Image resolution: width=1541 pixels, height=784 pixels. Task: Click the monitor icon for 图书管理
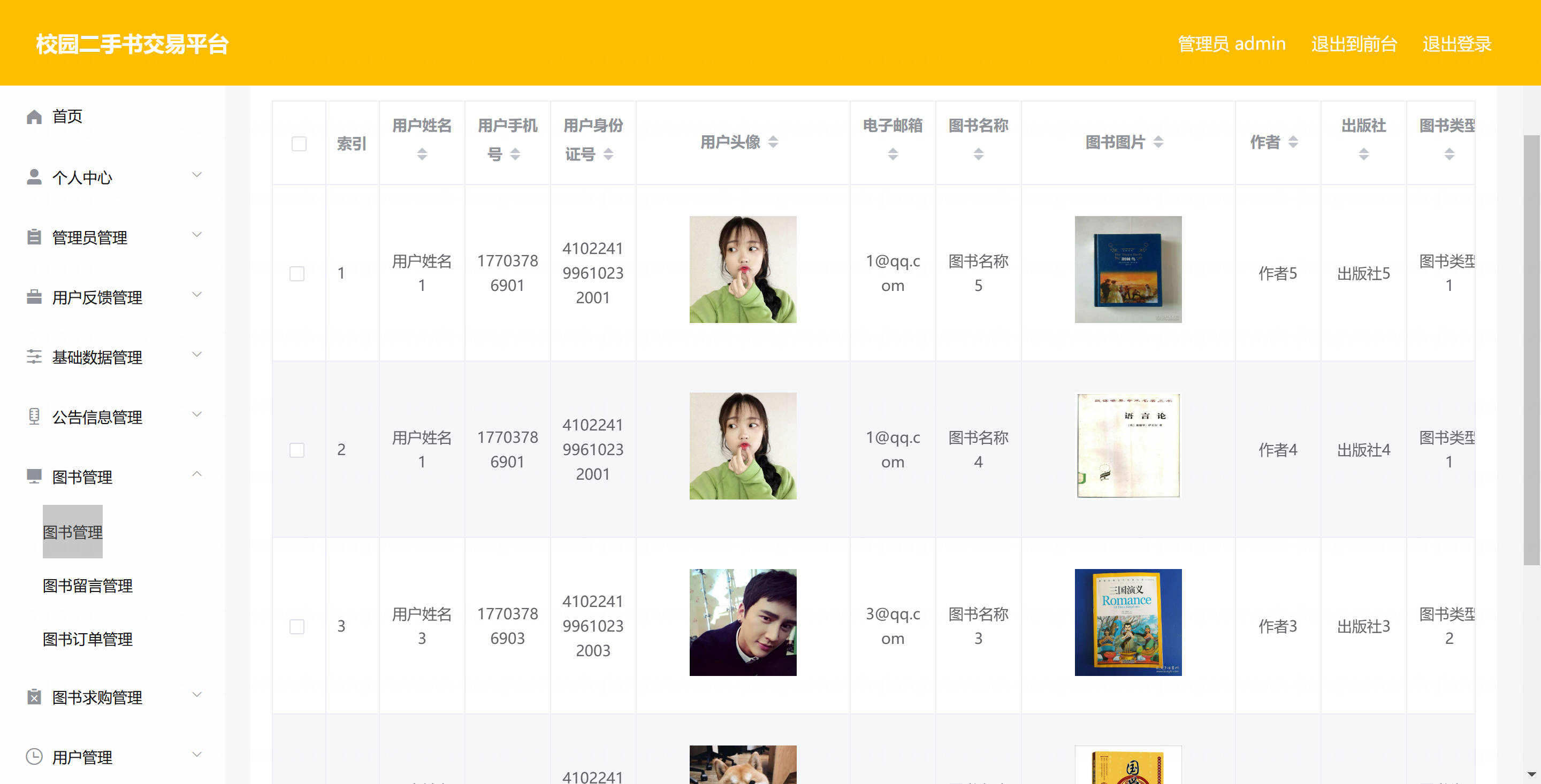point(34,476)
